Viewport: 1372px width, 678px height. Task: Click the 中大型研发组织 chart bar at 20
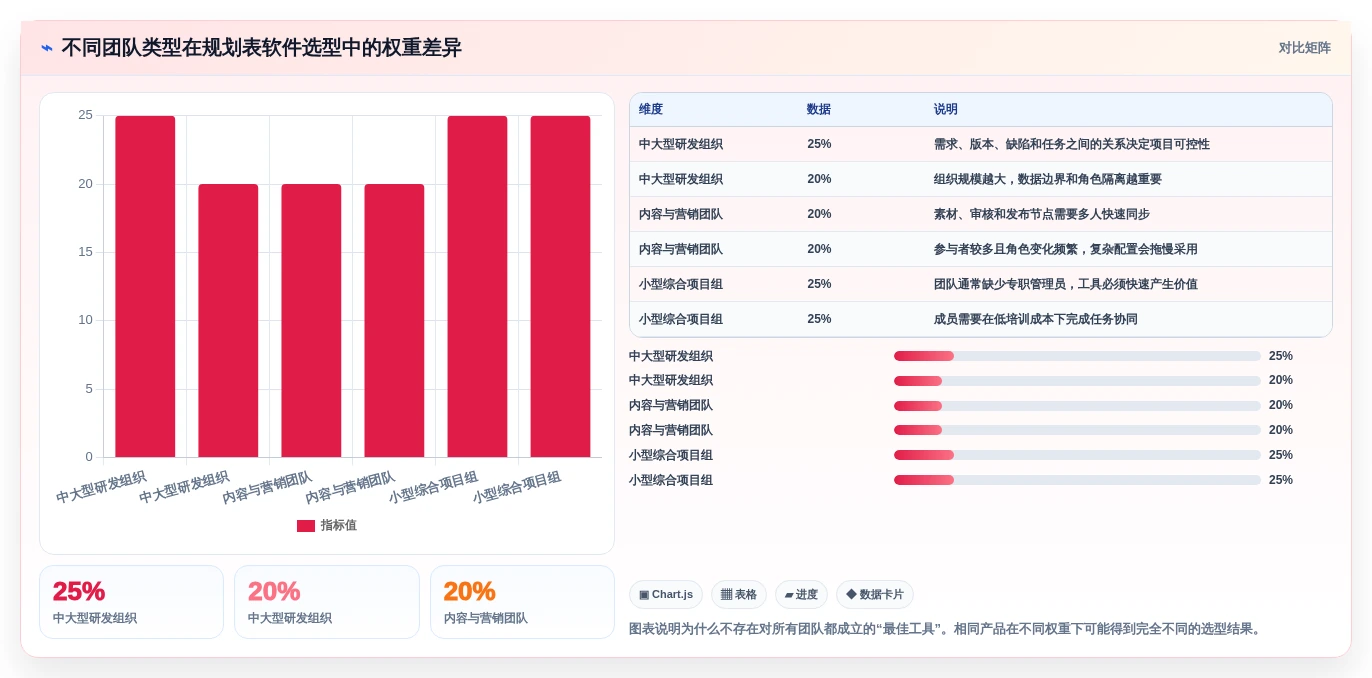coord(228,321)
